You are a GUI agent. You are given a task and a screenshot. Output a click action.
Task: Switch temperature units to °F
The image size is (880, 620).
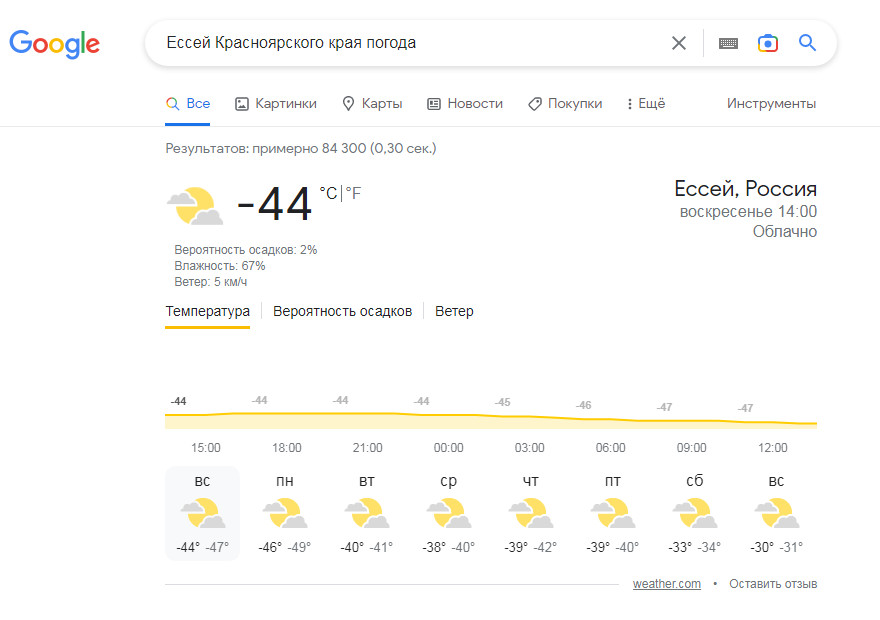[353, 194]
